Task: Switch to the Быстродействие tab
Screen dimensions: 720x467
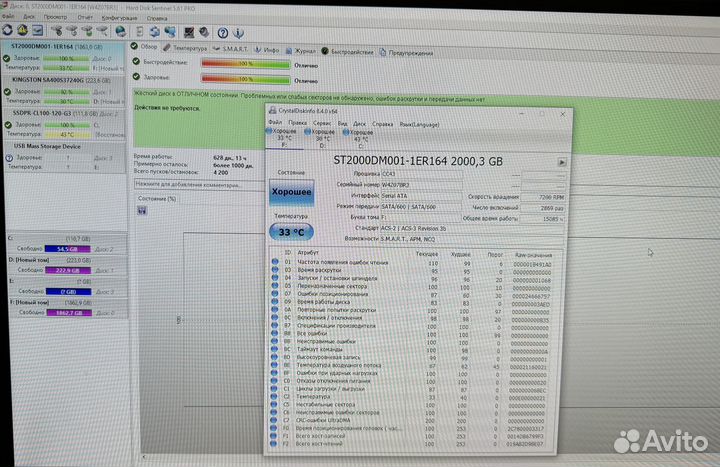Action: point(348,51)
